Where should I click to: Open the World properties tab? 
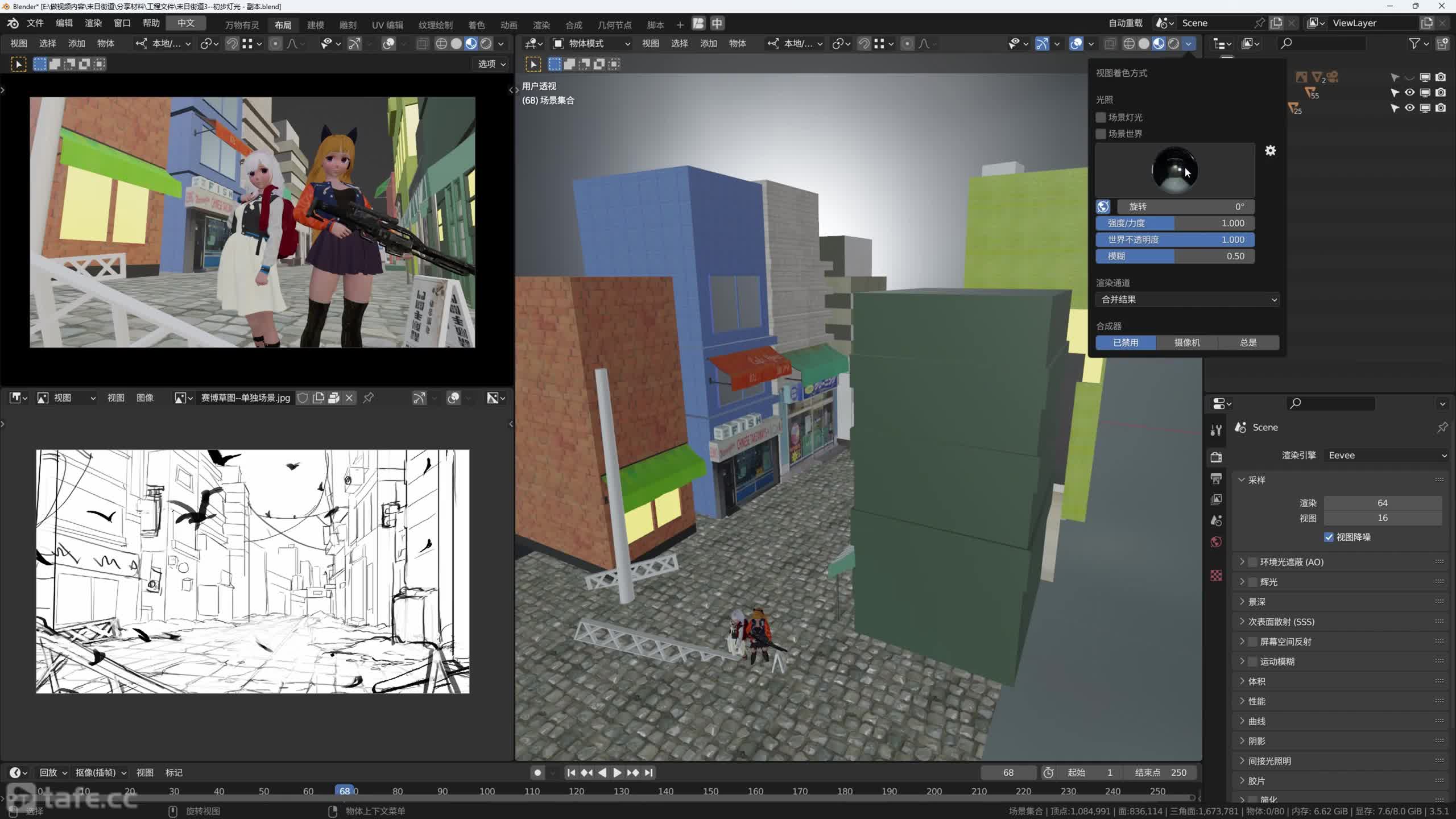1216,541
